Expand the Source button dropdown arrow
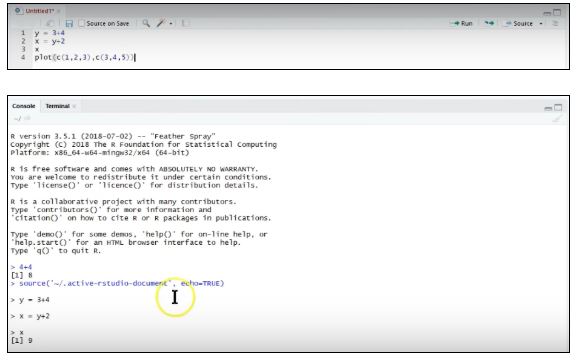 [541, 24]
